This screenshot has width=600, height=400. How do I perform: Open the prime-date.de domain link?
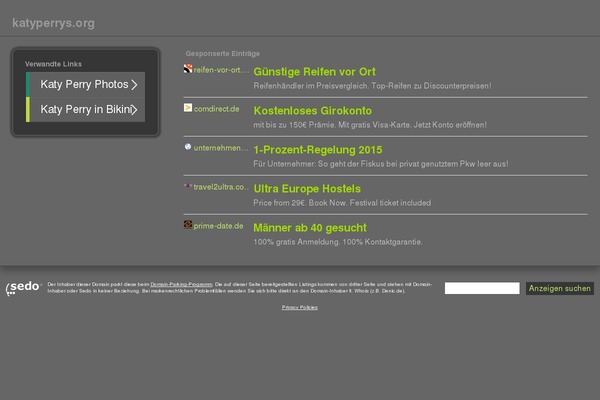click(218, 226)
